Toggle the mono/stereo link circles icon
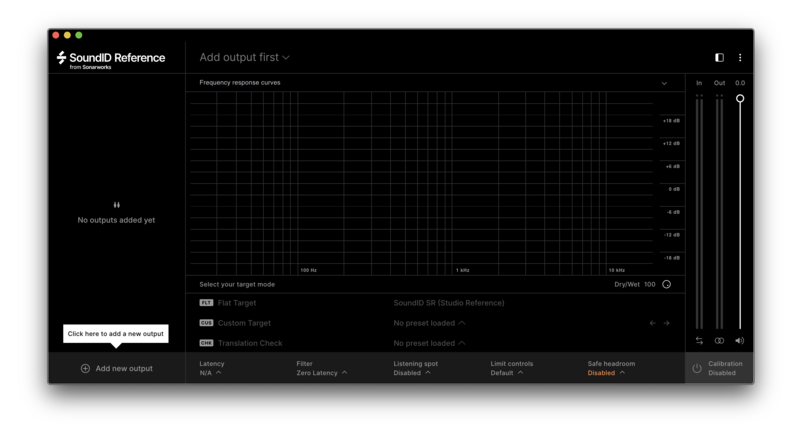 (719, 341)
